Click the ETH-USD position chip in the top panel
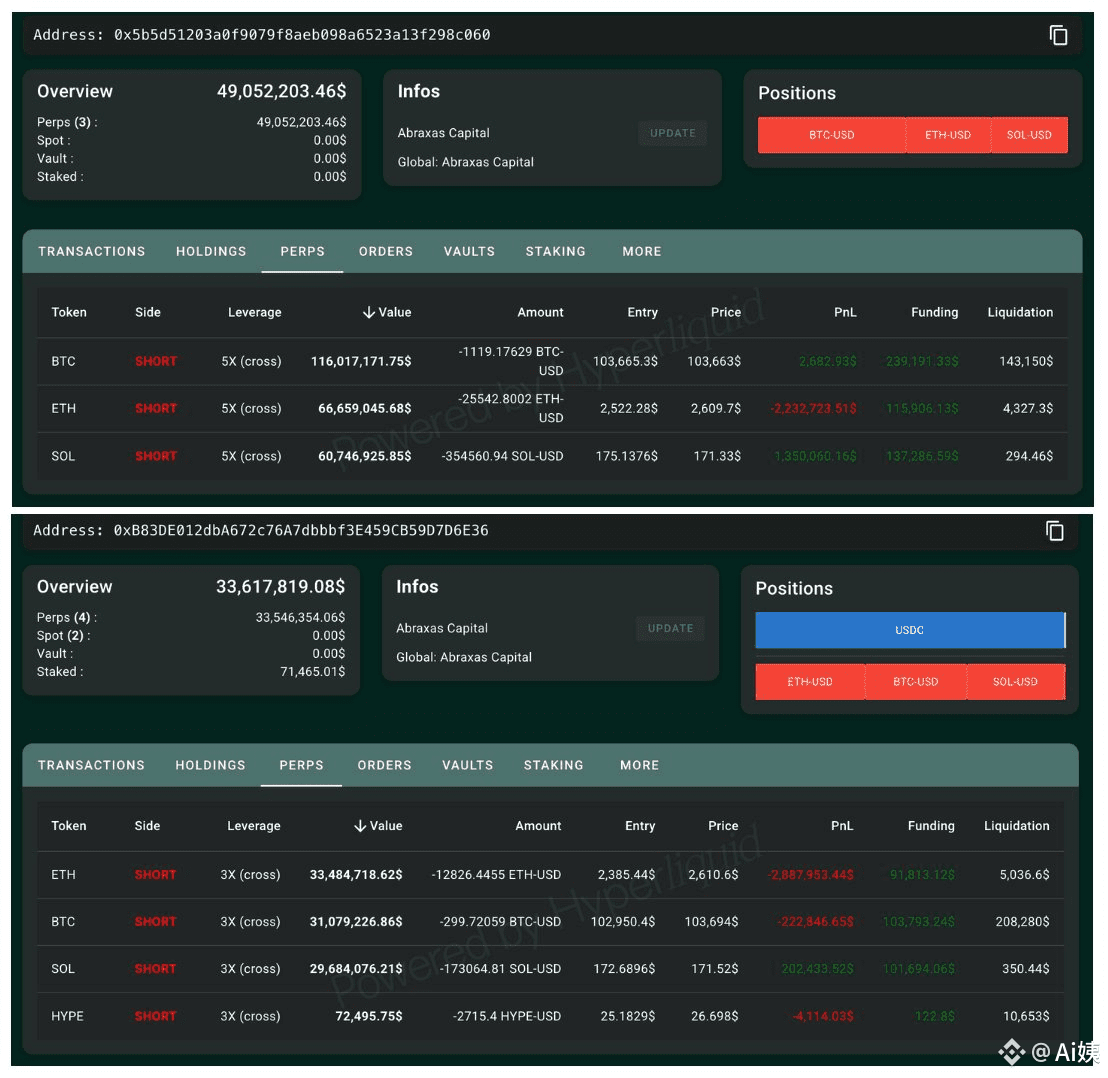The width and height of the screenshot is (1108, 1078). [x=948, y=135]
